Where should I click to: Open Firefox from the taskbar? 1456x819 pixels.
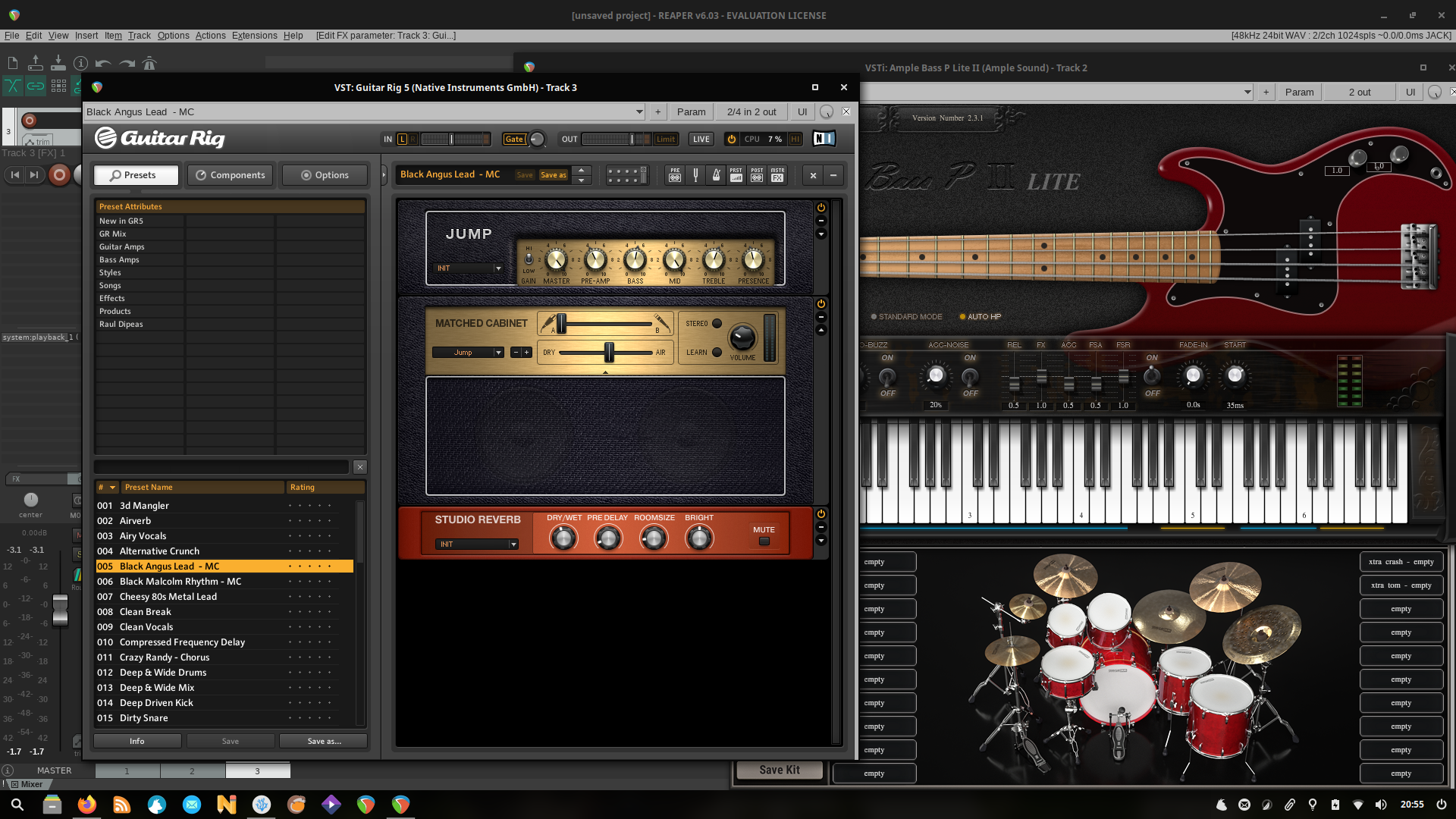coord(87,805)
